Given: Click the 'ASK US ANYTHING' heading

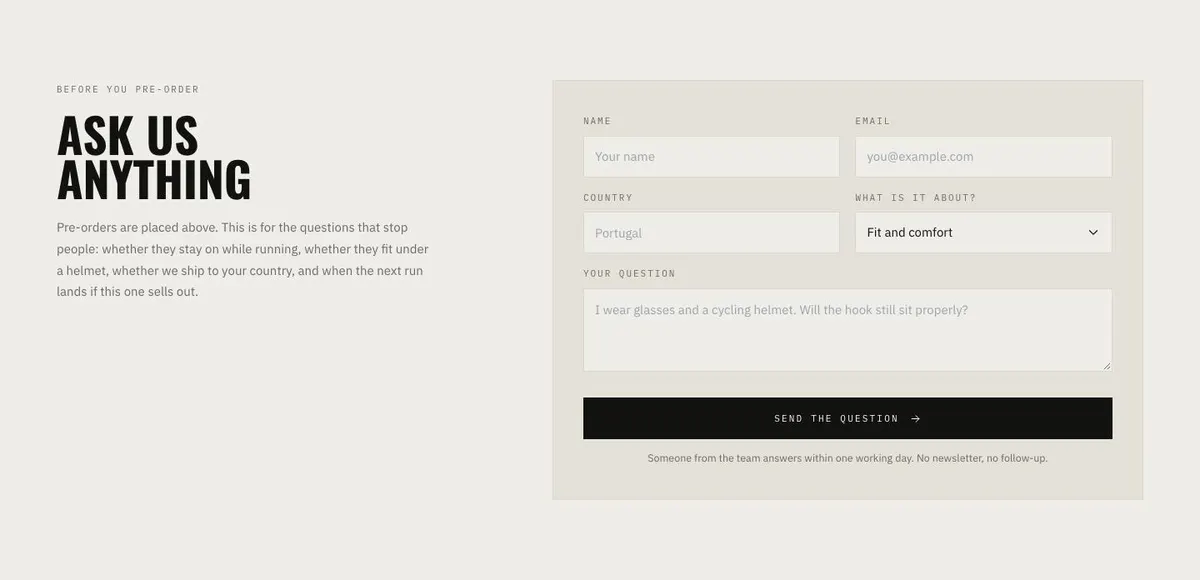Looking at the screenshot, I should click(x=154, y=158).
